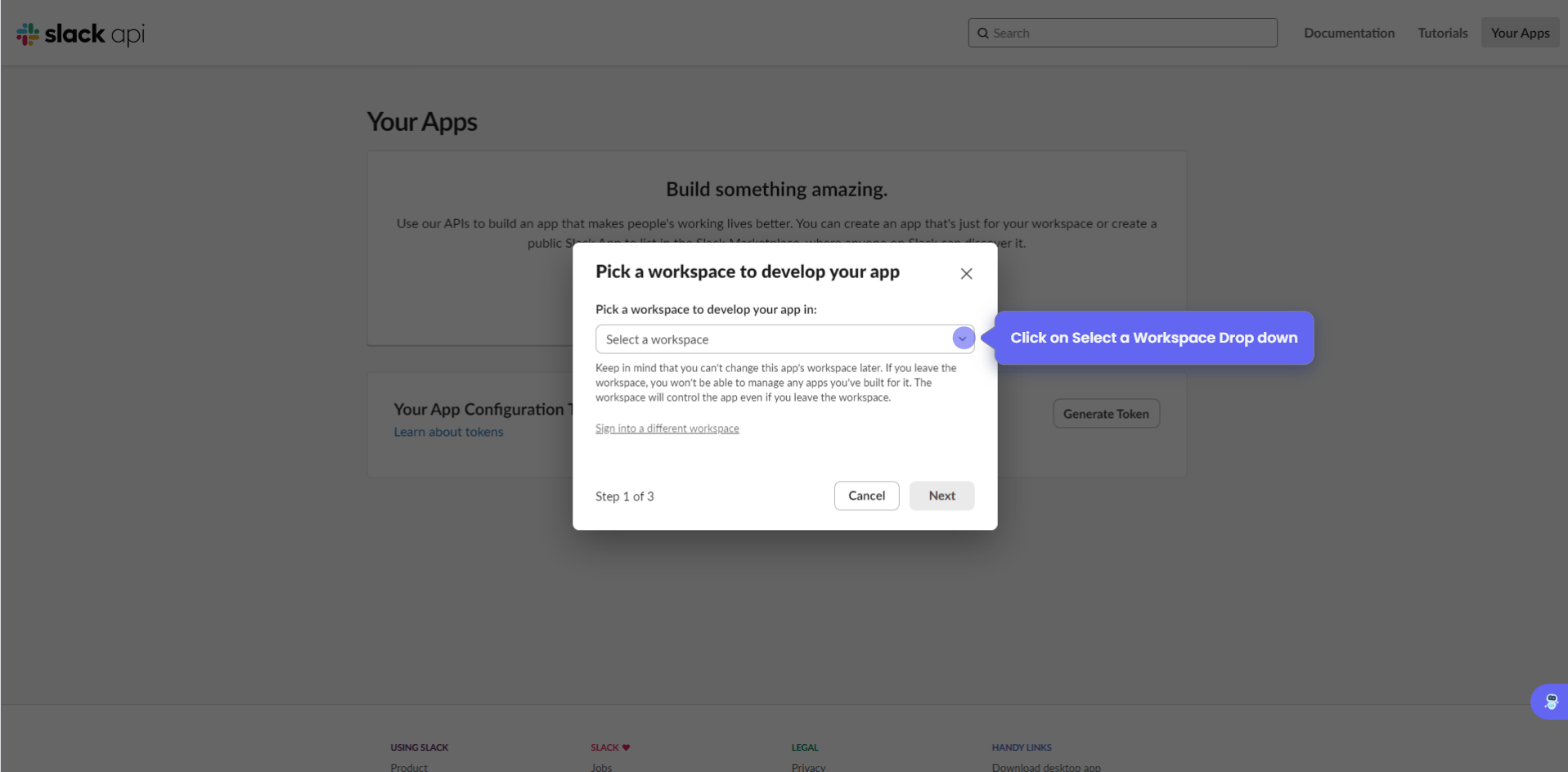Click the Next button in the dialog
The image size is (1568, 772).
tap(941, 496)
